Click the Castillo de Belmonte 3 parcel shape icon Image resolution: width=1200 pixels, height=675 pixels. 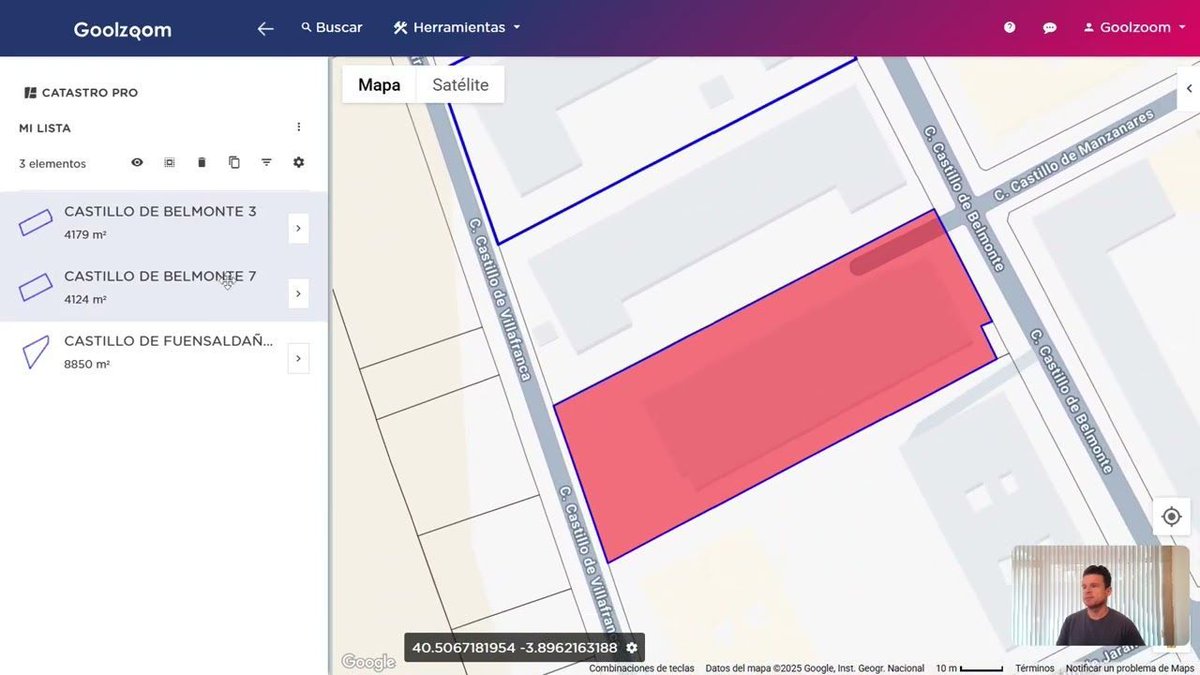pyautogui.click(x=36, y=223)
